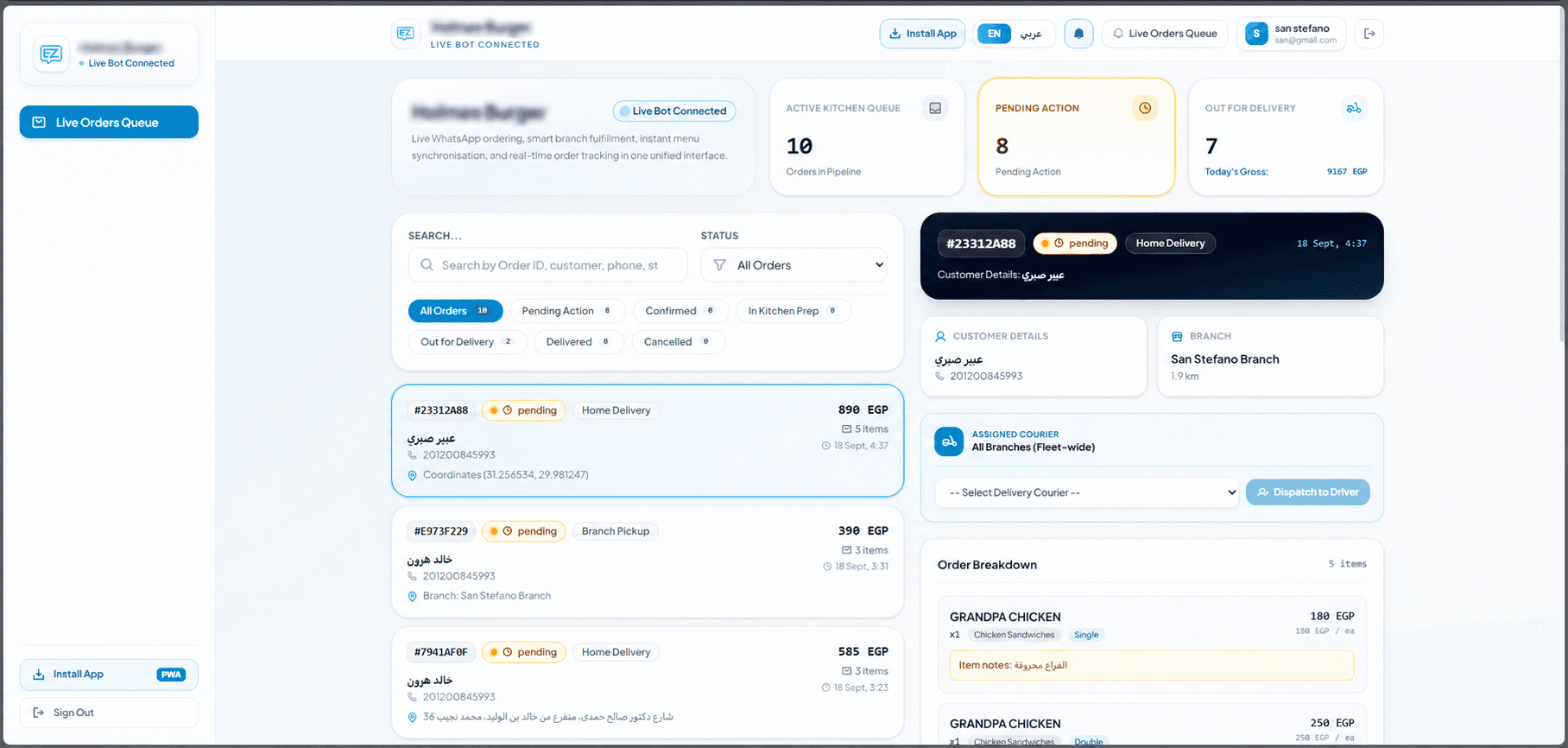The image size is (1568, 748).
Task: Click the Out for Delivery summary card
Action: point(1286,137)
